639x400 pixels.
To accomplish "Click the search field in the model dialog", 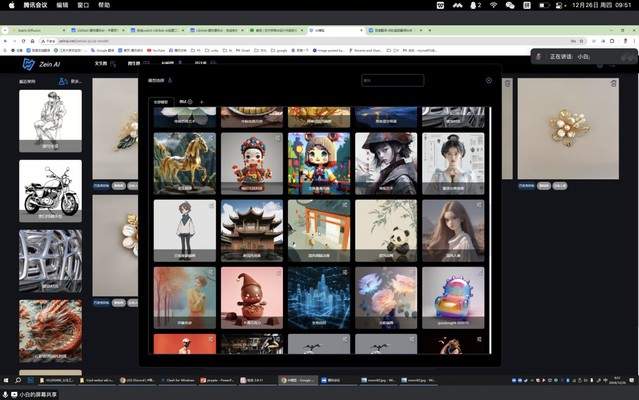I will pyautogui.click(x=392, y=81).
